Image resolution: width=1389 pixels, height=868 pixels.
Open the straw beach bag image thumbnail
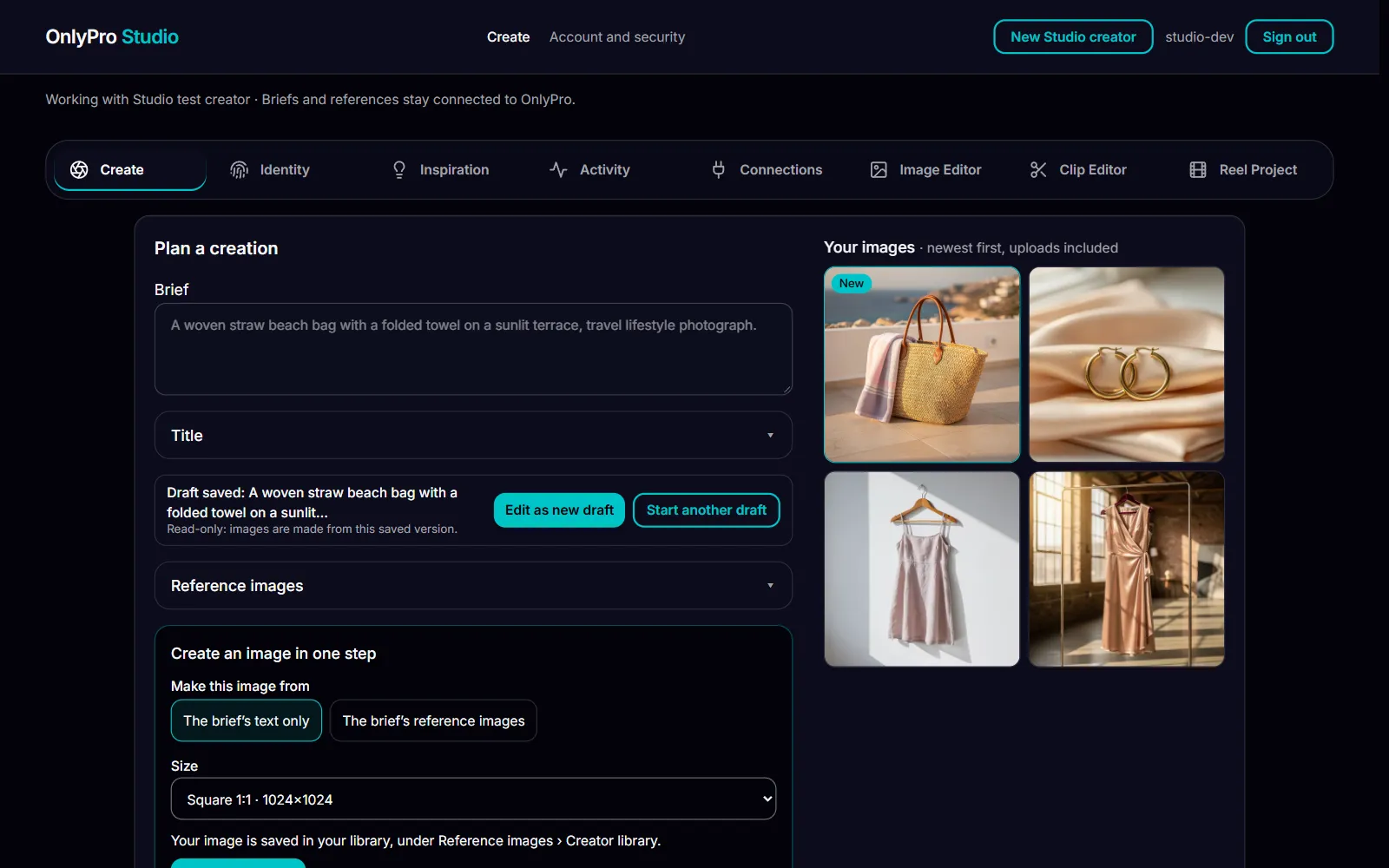click(922, 365)
